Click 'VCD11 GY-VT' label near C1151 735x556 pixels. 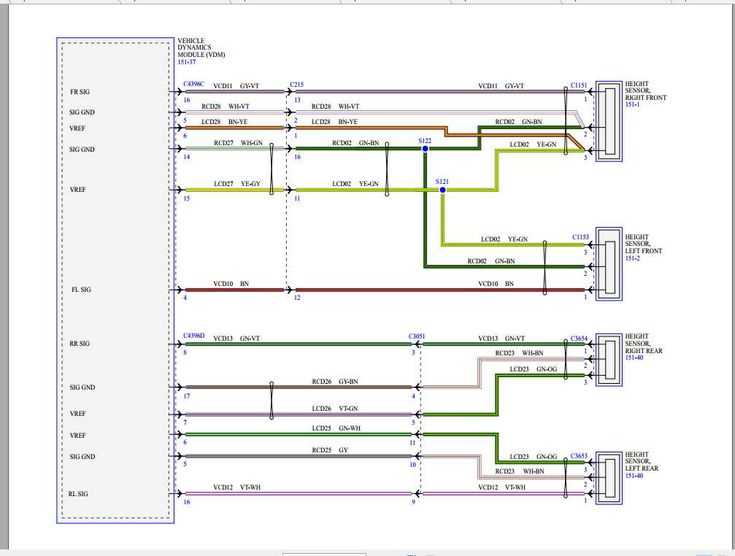(501, 86)
